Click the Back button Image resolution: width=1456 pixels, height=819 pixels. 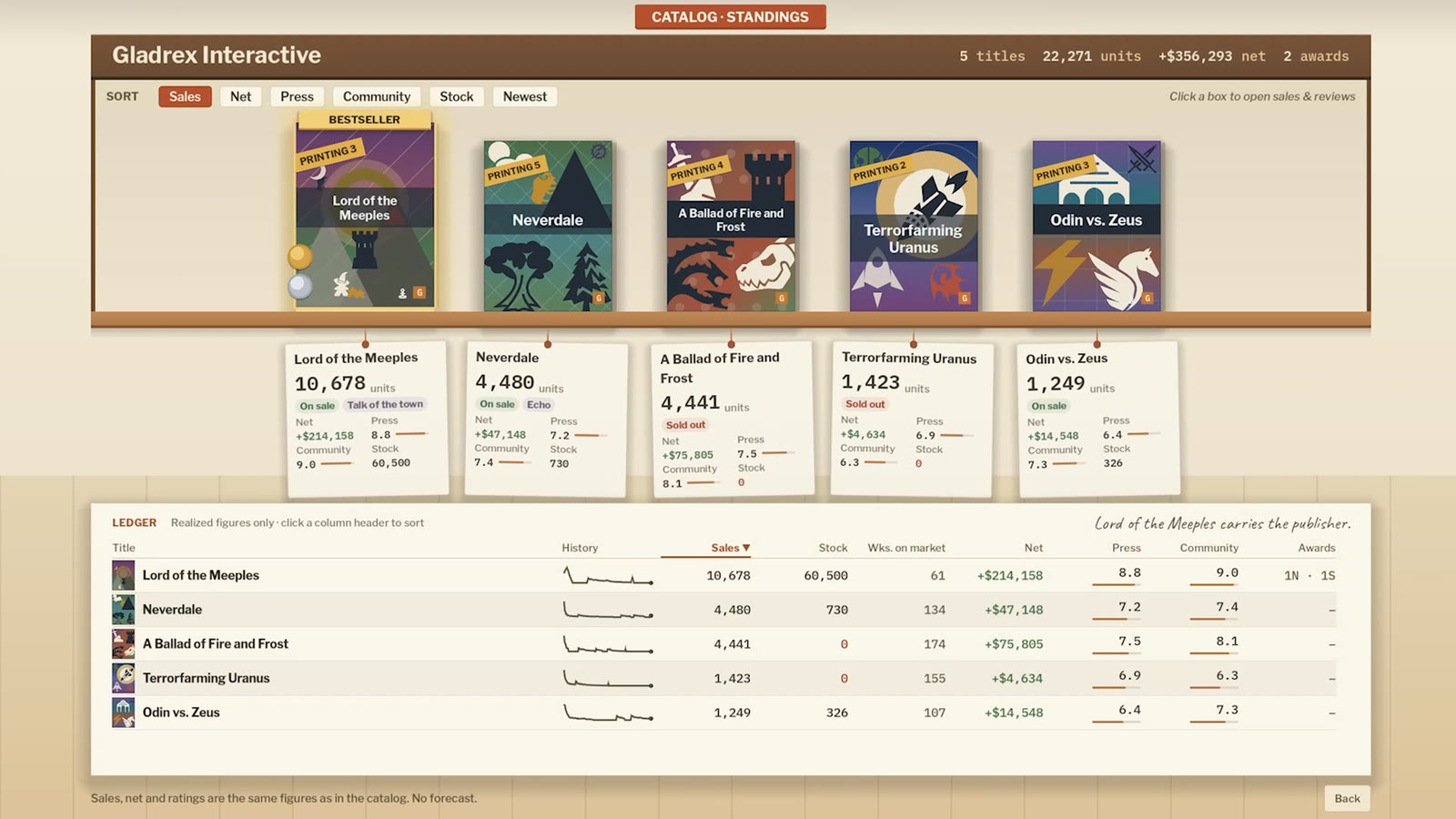pos(1347,798)
